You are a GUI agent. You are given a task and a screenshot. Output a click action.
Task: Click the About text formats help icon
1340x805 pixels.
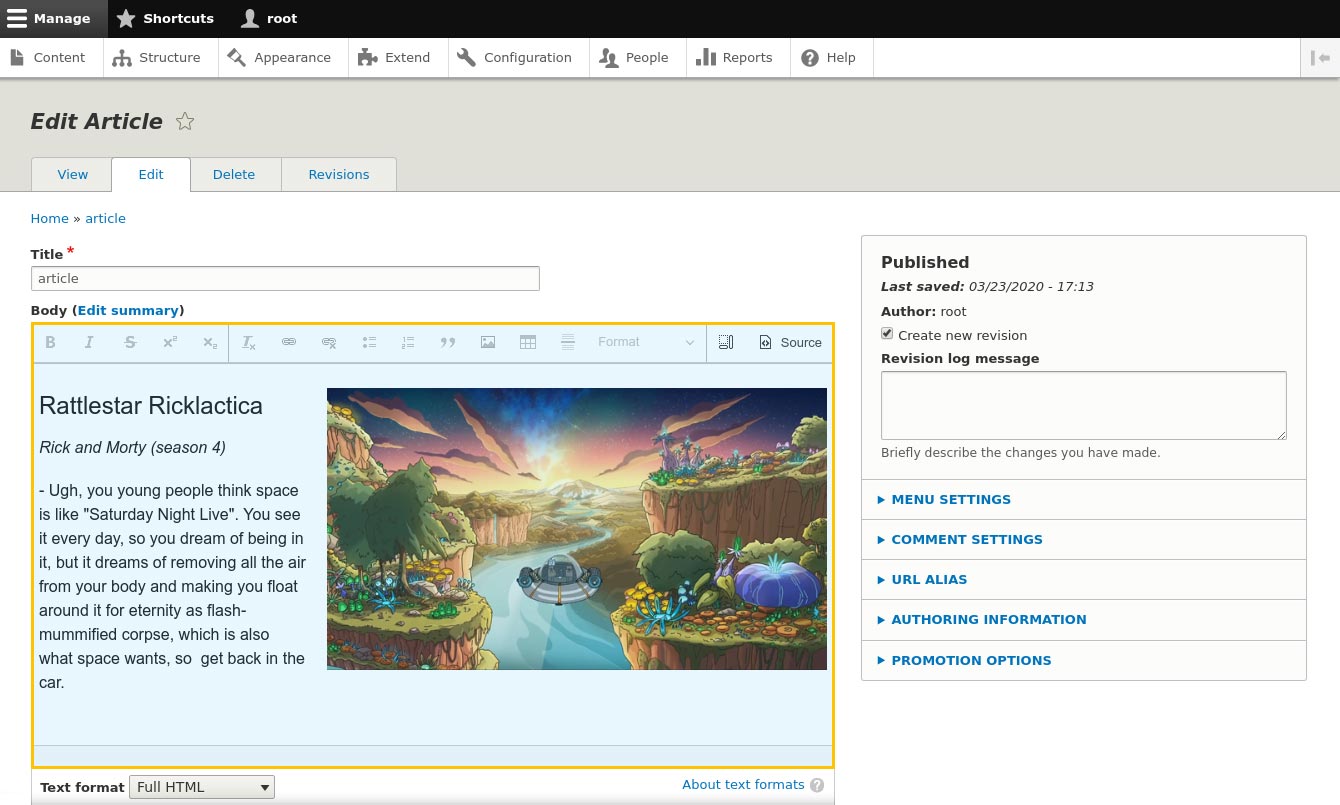(x=817, y=785)
